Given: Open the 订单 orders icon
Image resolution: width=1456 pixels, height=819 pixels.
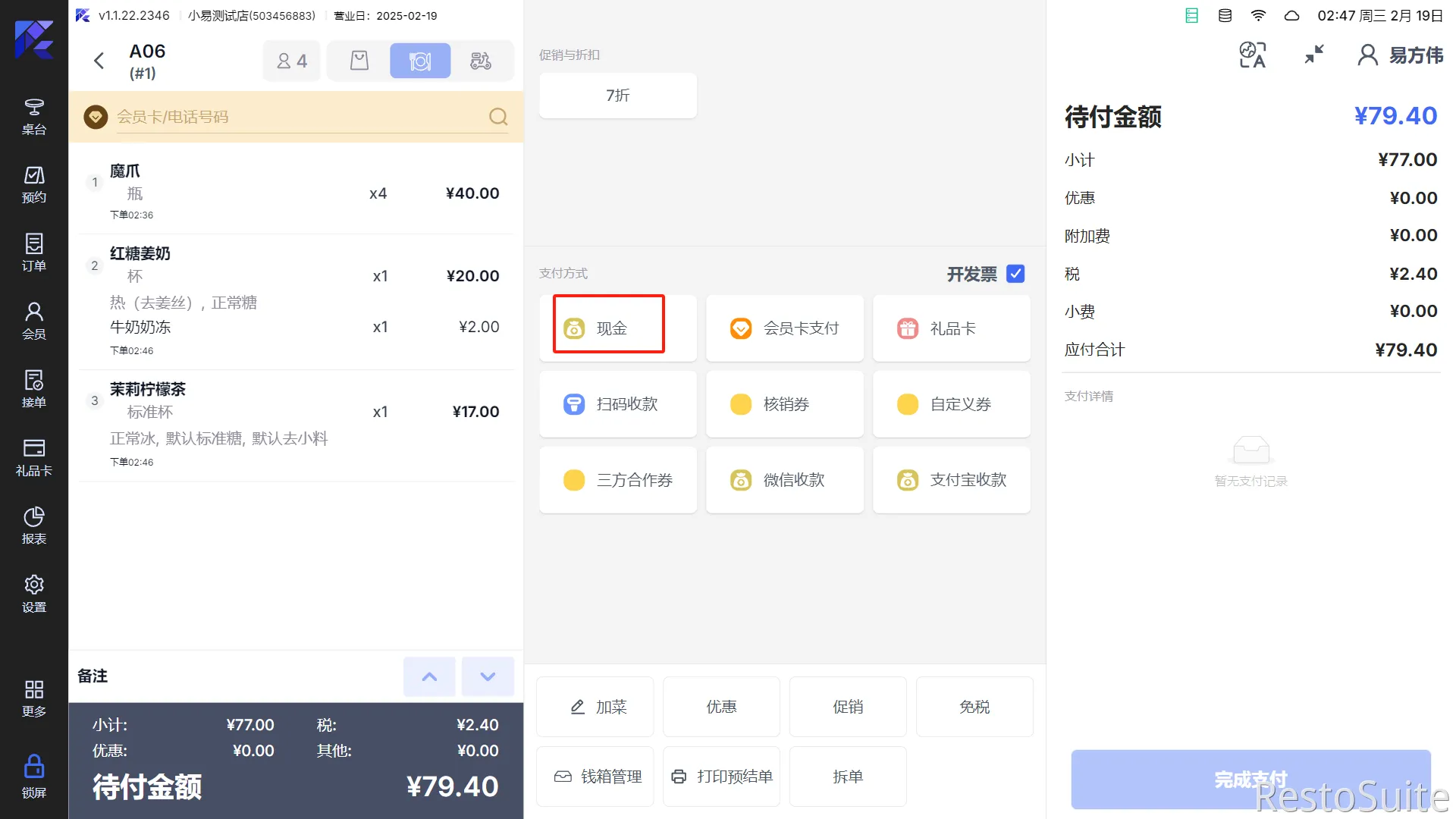Looking at the screenshot, I should [34, 253].
